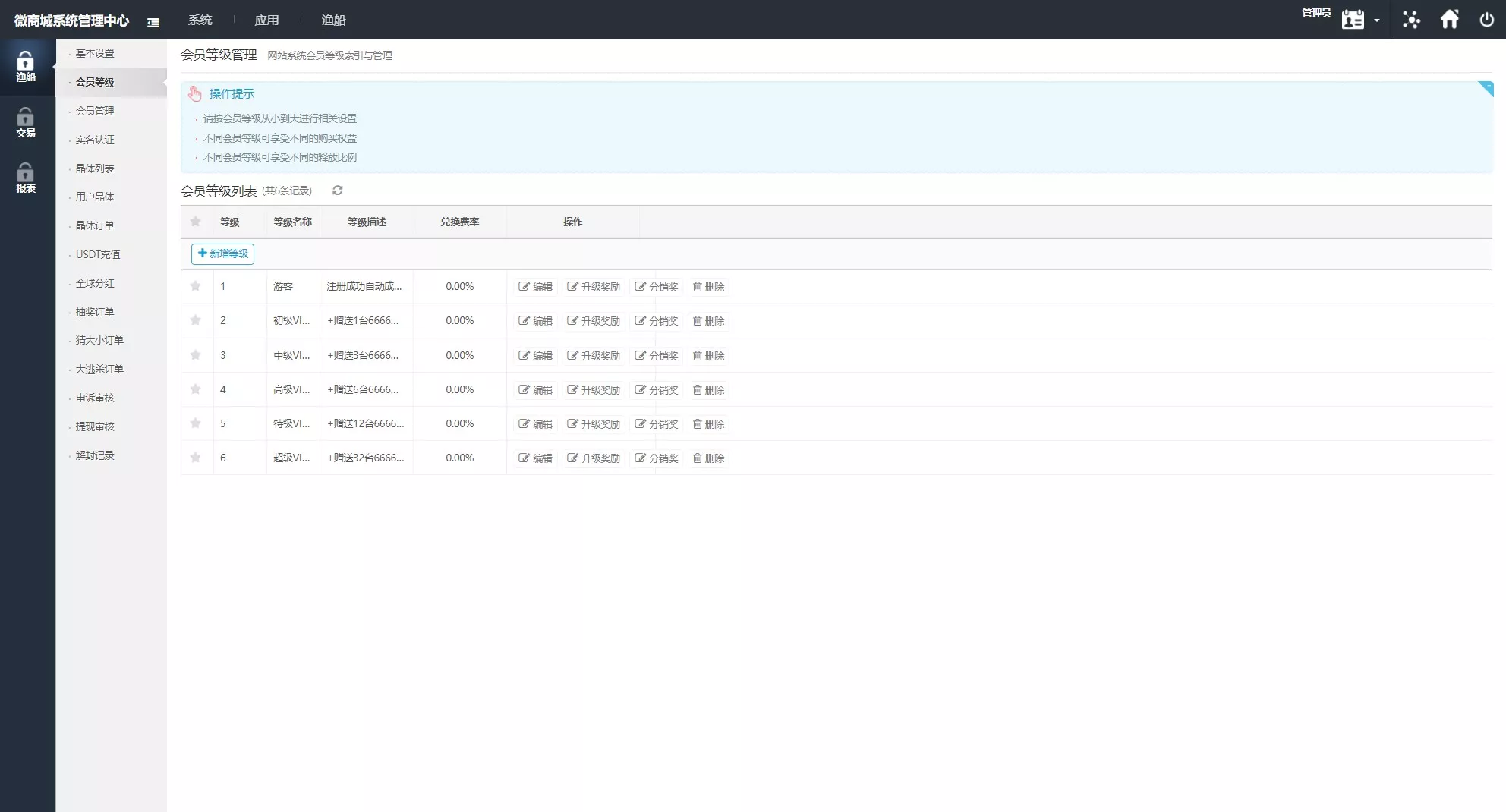
Task: Open the cache cleanup dots icon
Action: coord(1411,20)
